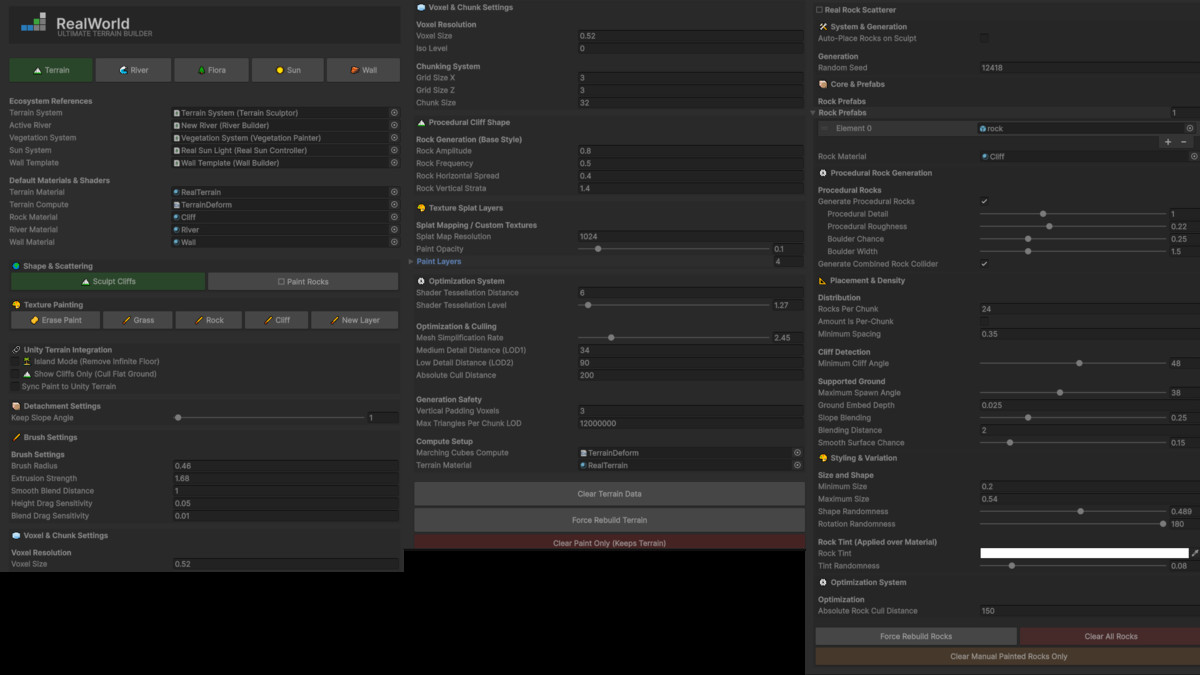Viewport: 1200px width, 675px height.
Task: Open picker for Terrain Material under Compute Setup
Action: point(797,465)
